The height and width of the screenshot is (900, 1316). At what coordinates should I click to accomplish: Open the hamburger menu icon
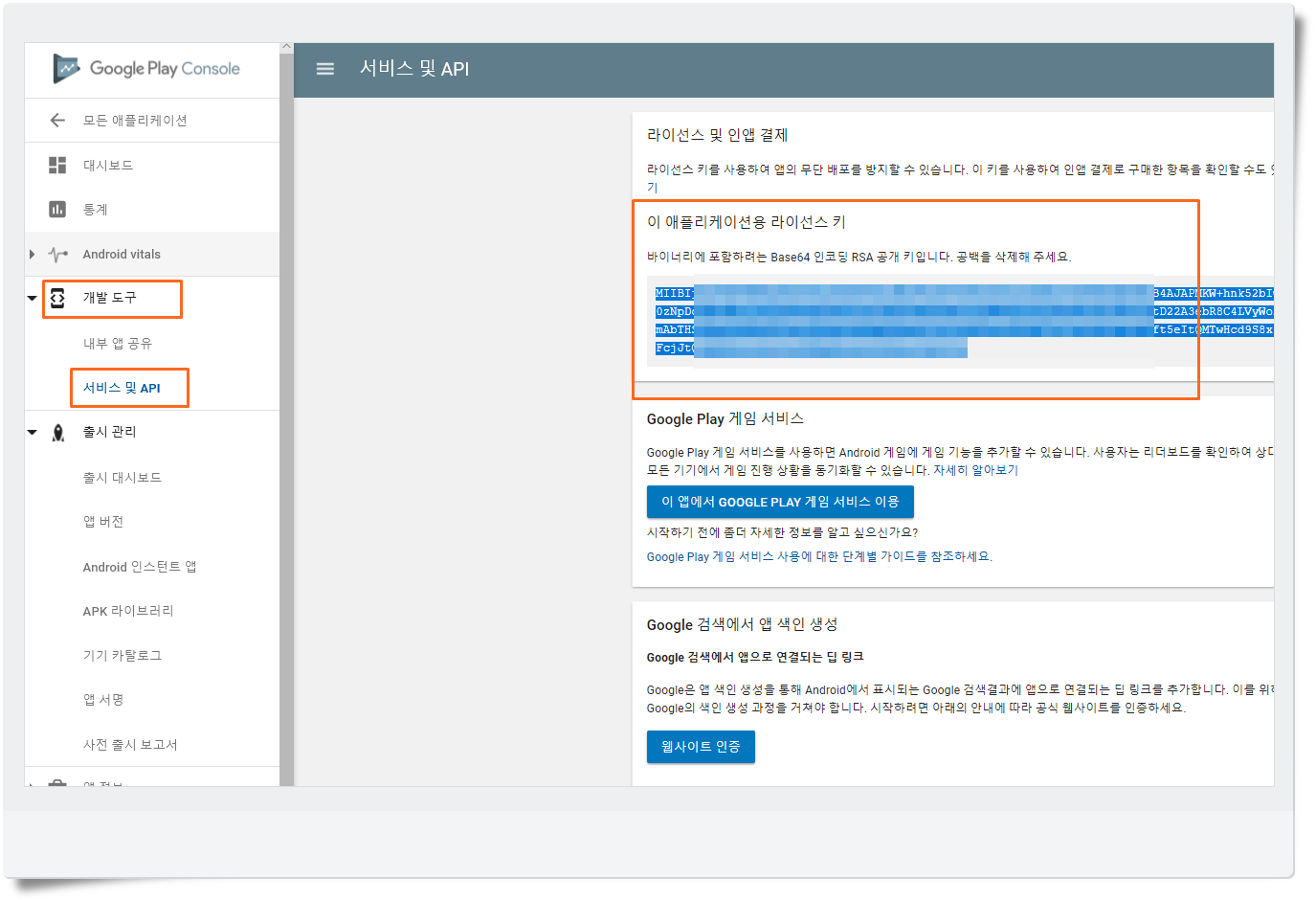[x=325, y=69]
